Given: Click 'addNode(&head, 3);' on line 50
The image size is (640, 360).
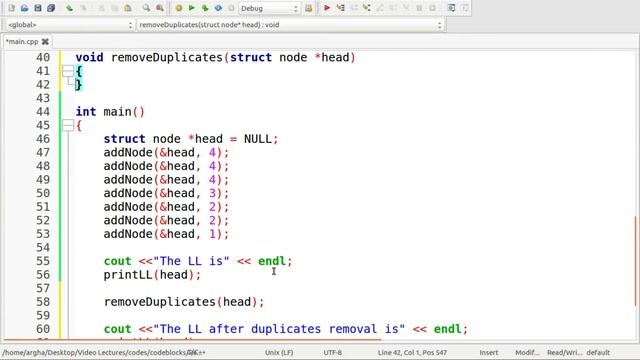Looking at the screenshot, I should click(166, 193).
